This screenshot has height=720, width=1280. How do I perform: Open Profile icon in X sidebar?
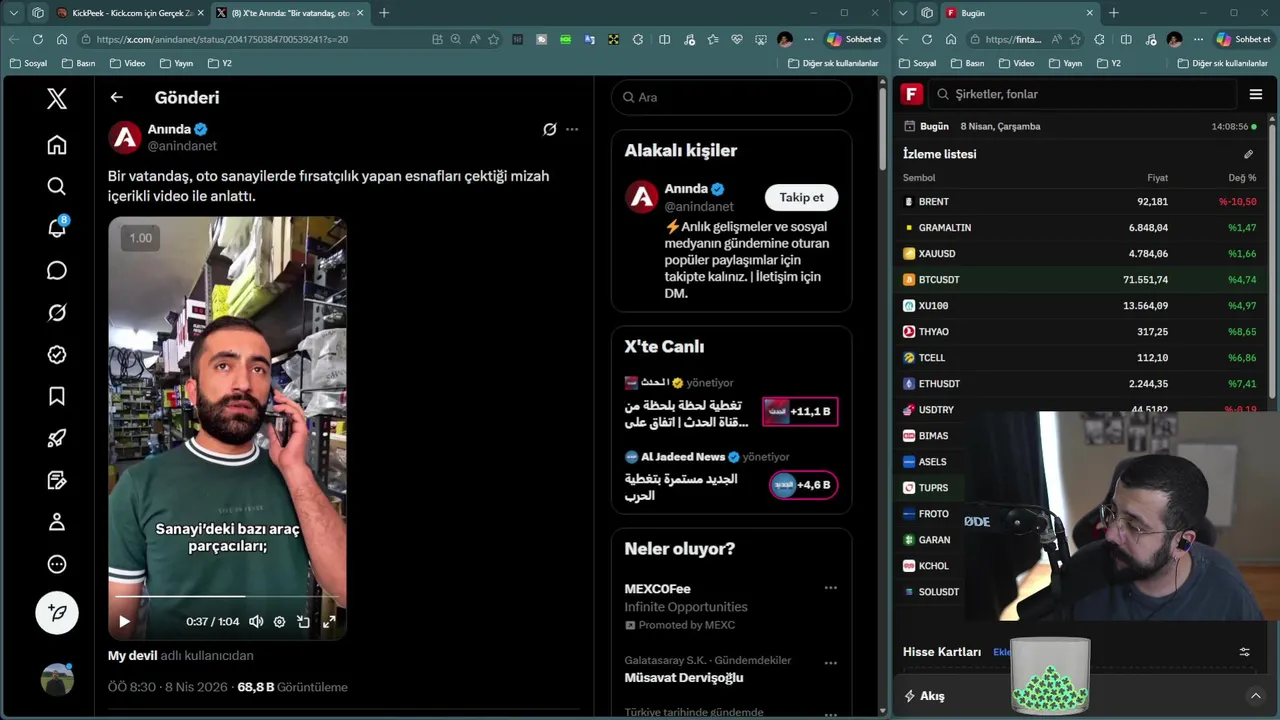57,522
